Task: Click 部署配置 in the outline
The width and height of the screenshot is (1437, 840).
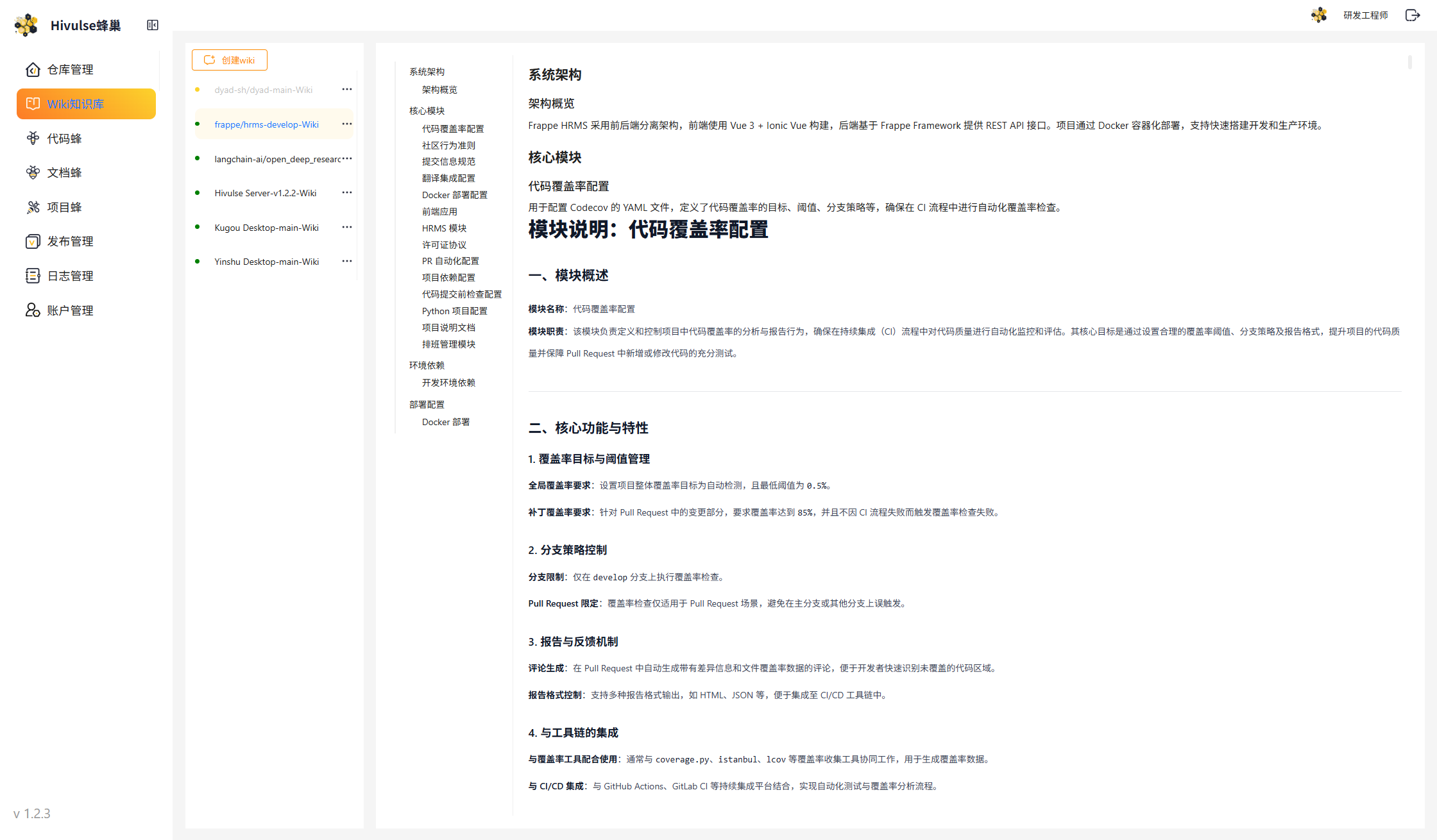Action: pyautogui.click(x=427, y=405)
